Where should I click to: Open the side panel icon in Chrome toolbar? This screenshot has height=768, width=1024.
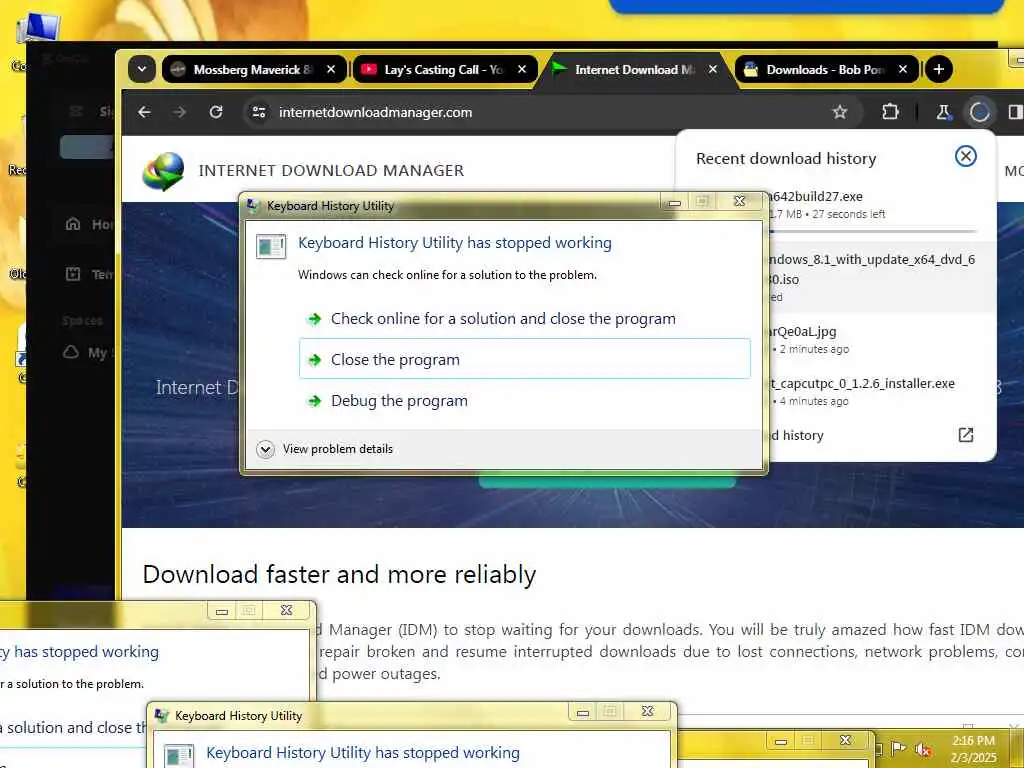point(1015,112)
